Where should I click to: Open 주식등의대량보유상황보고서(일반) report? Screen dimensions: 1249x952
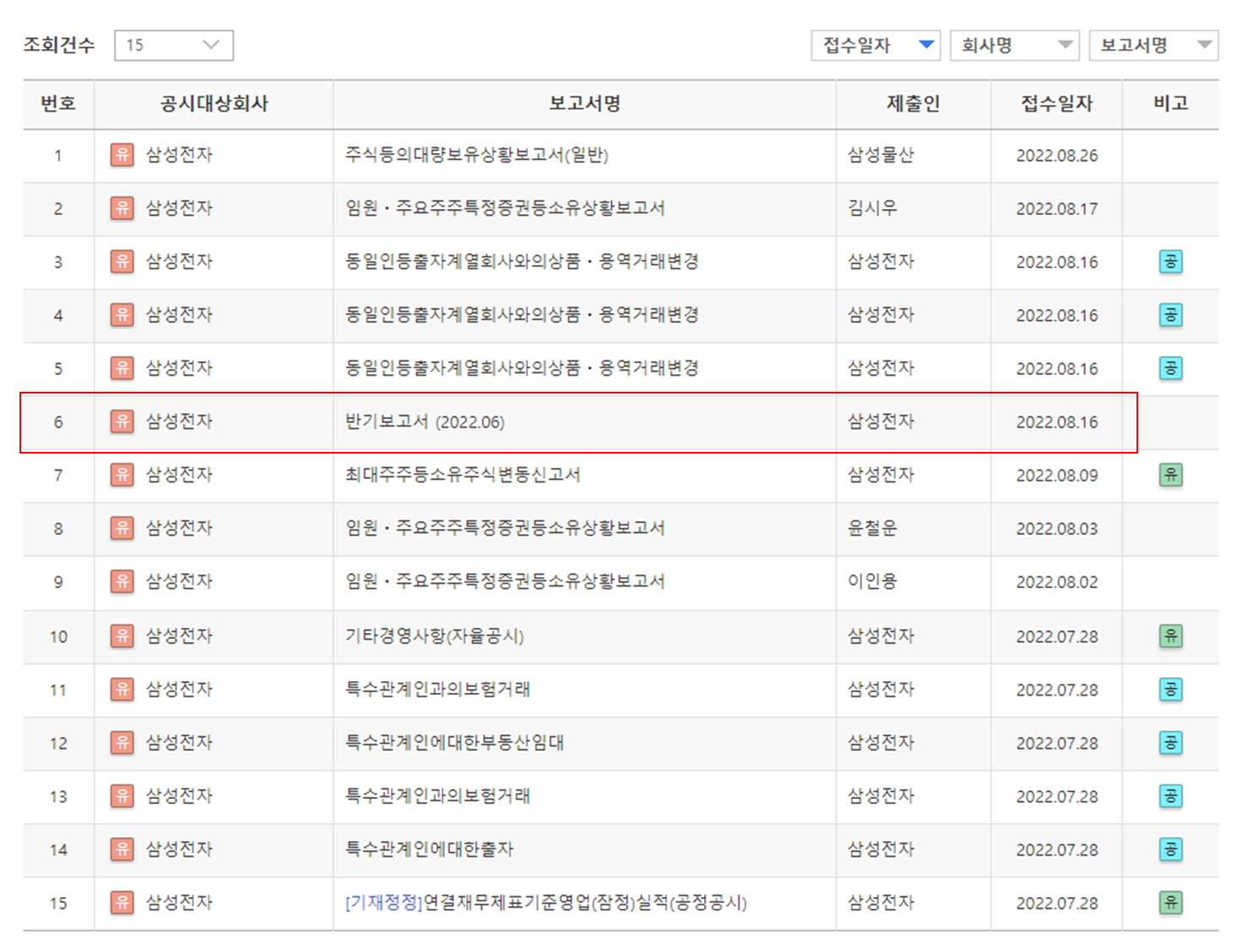[476, 155]
